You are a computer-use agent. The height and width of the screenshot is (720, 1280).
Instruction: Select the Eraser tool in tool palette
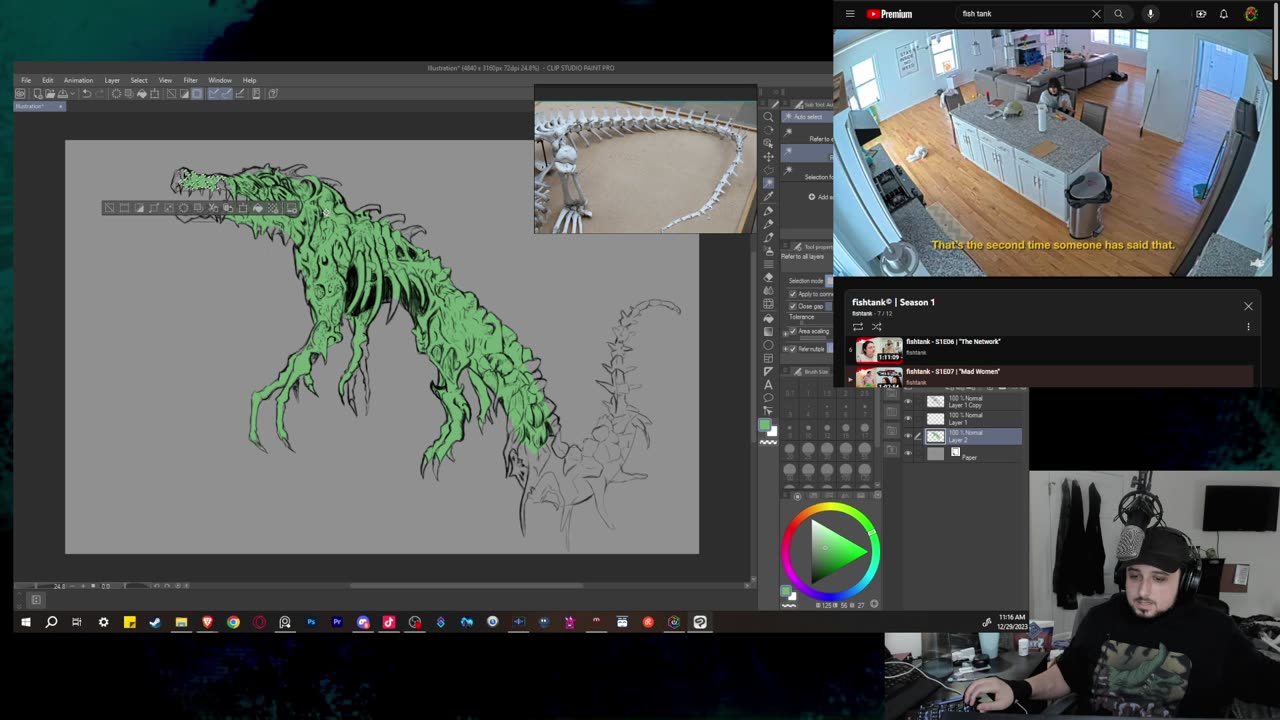click(768, 277)
